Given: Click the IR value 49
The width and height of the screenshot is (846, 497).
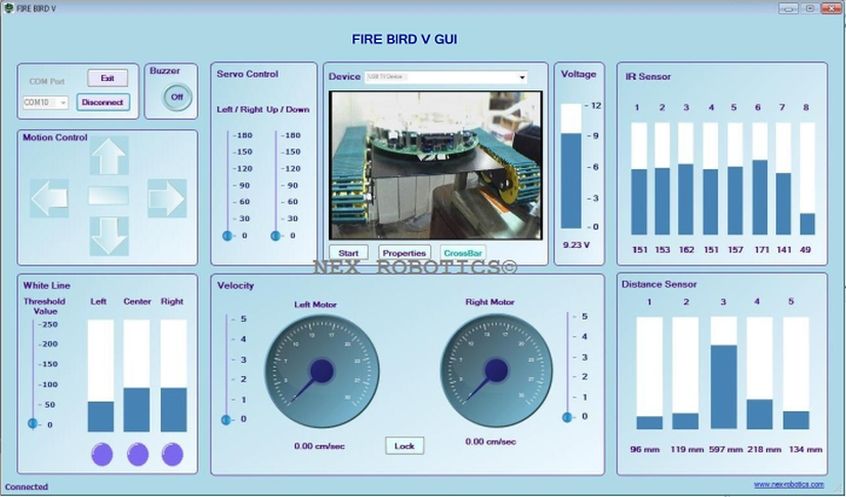Looking at the screenshot, I should [x=805, y=250].
